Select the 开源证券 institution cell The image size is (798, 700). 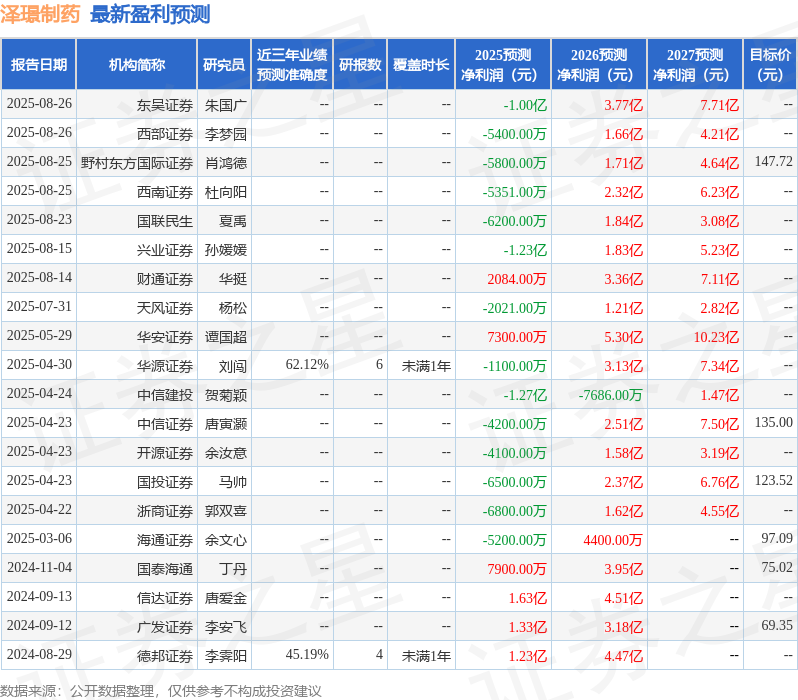(x=136, y=453)
